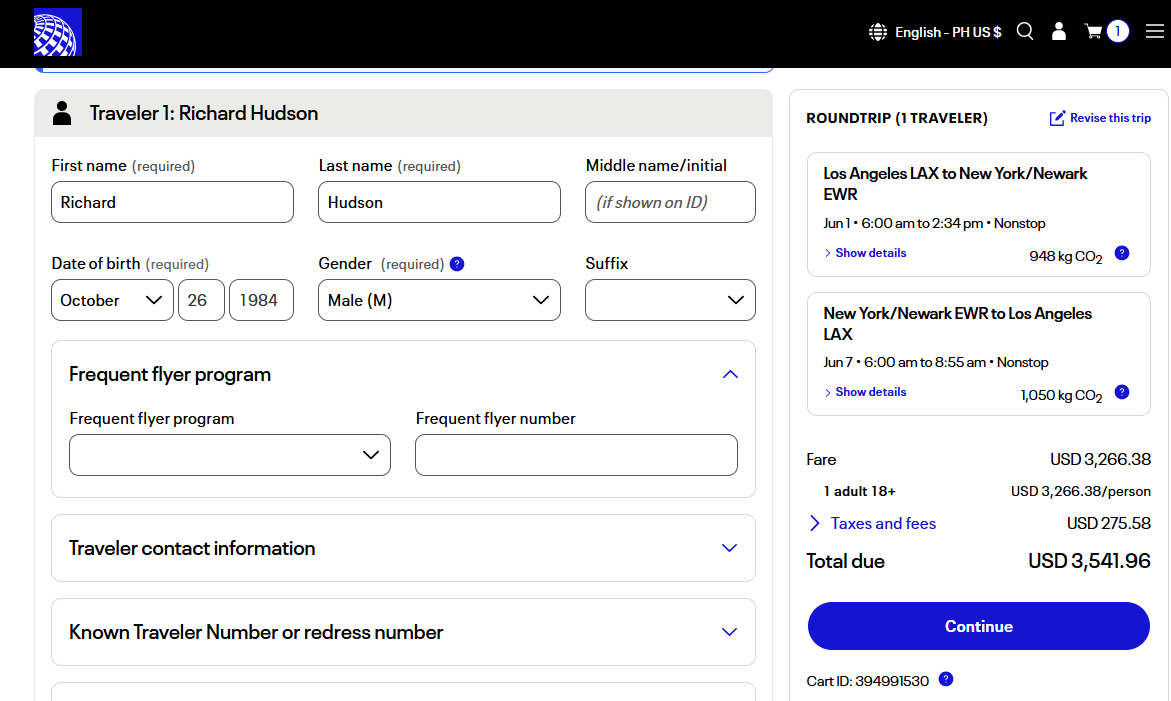This screenshot has height=701, width=1171.
Task: Open the Frequent flyer program dropdown
Action: 230,455
